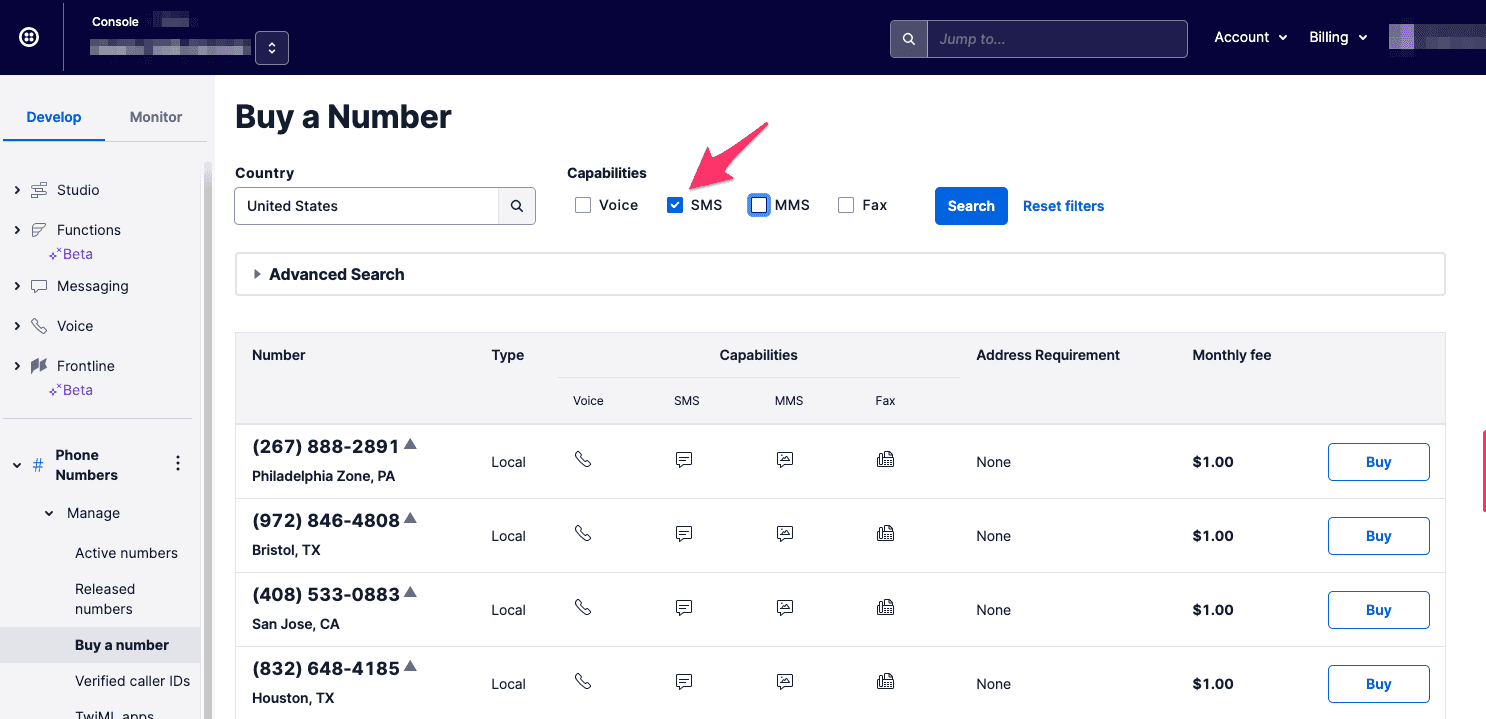This screenshot has width=1486, height=719.
Task: Click the Jump to search field
Action: coord(1056,39)
